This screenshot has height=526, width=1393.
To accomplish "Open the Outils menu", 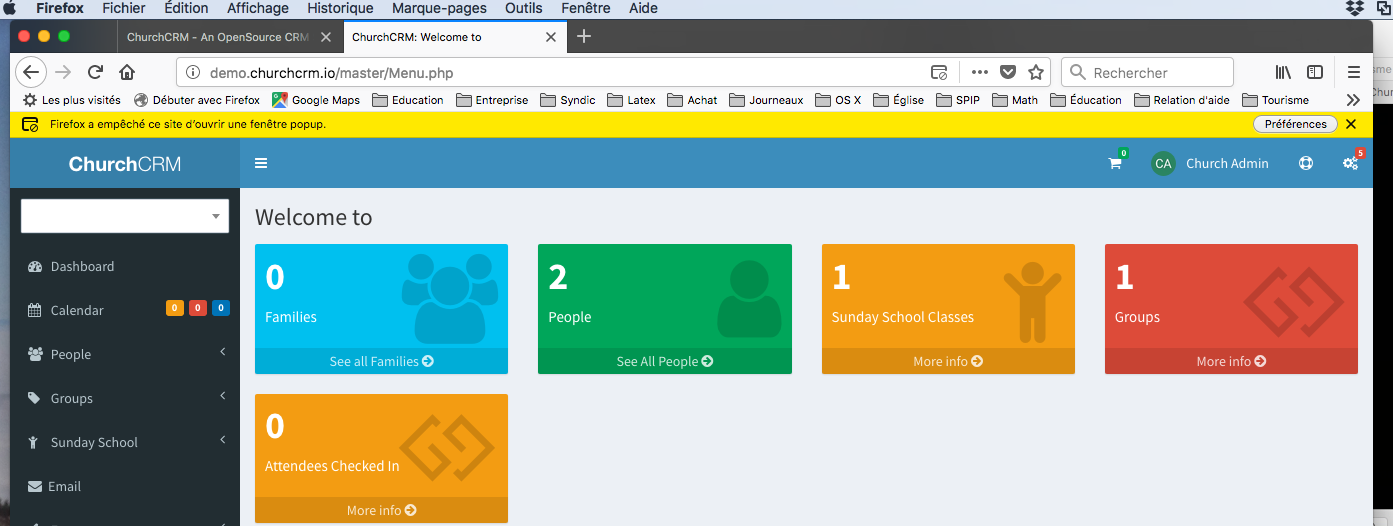I will pyautogui.click(x=523, y=8).
